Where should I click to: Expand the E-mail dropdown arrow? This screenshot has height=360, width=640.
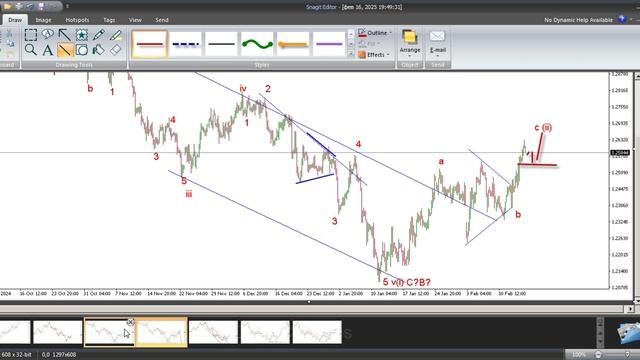(437, 56)
